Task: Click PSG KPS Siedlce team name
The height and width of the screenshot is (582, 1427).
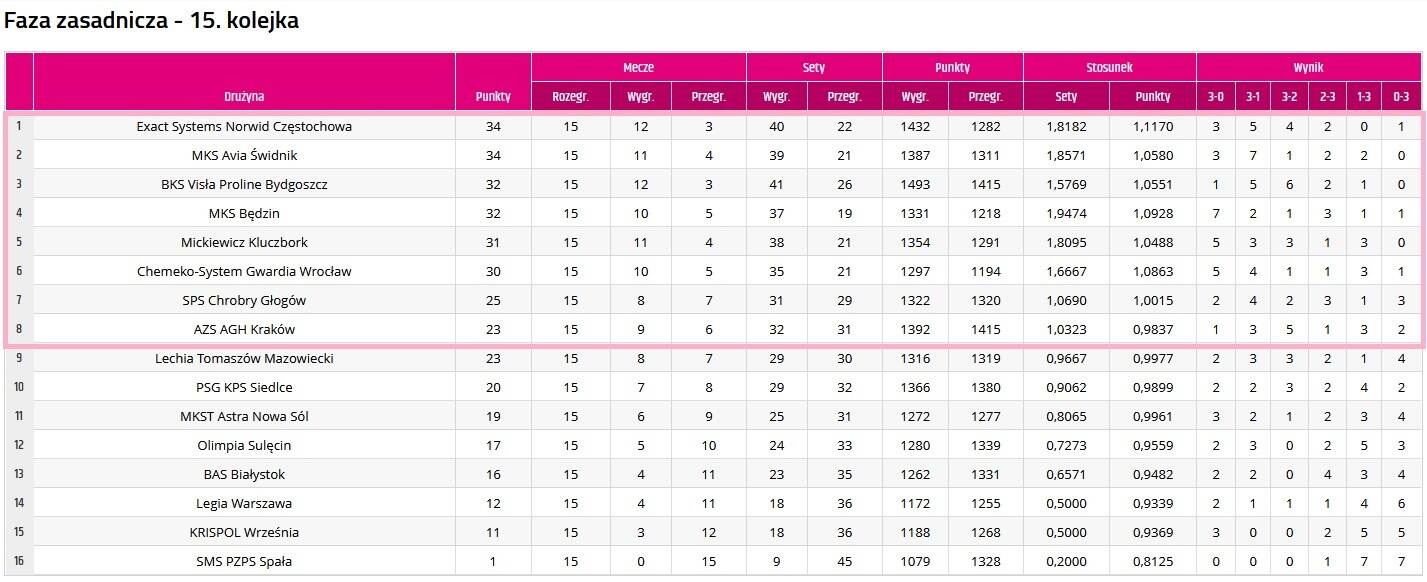Action: click(x=244, y=388)
